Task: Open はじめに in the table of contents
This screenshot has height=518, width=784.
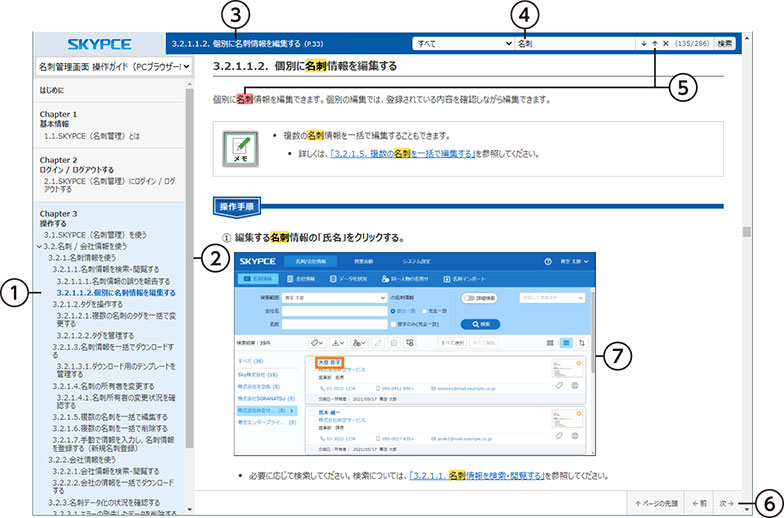Action: tap(58, 89)
